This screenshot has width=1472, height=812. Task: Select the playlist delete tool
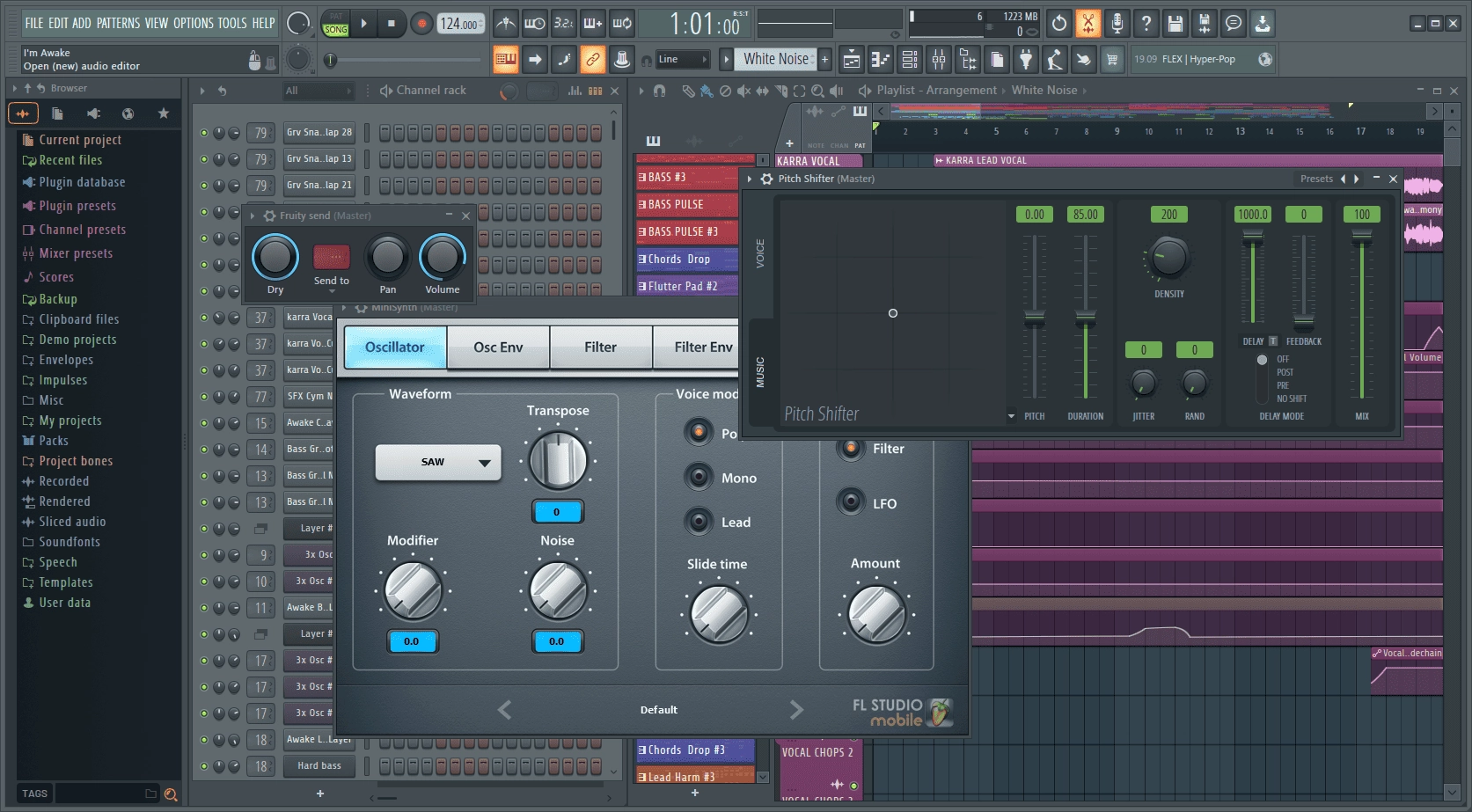coord(725,91)
